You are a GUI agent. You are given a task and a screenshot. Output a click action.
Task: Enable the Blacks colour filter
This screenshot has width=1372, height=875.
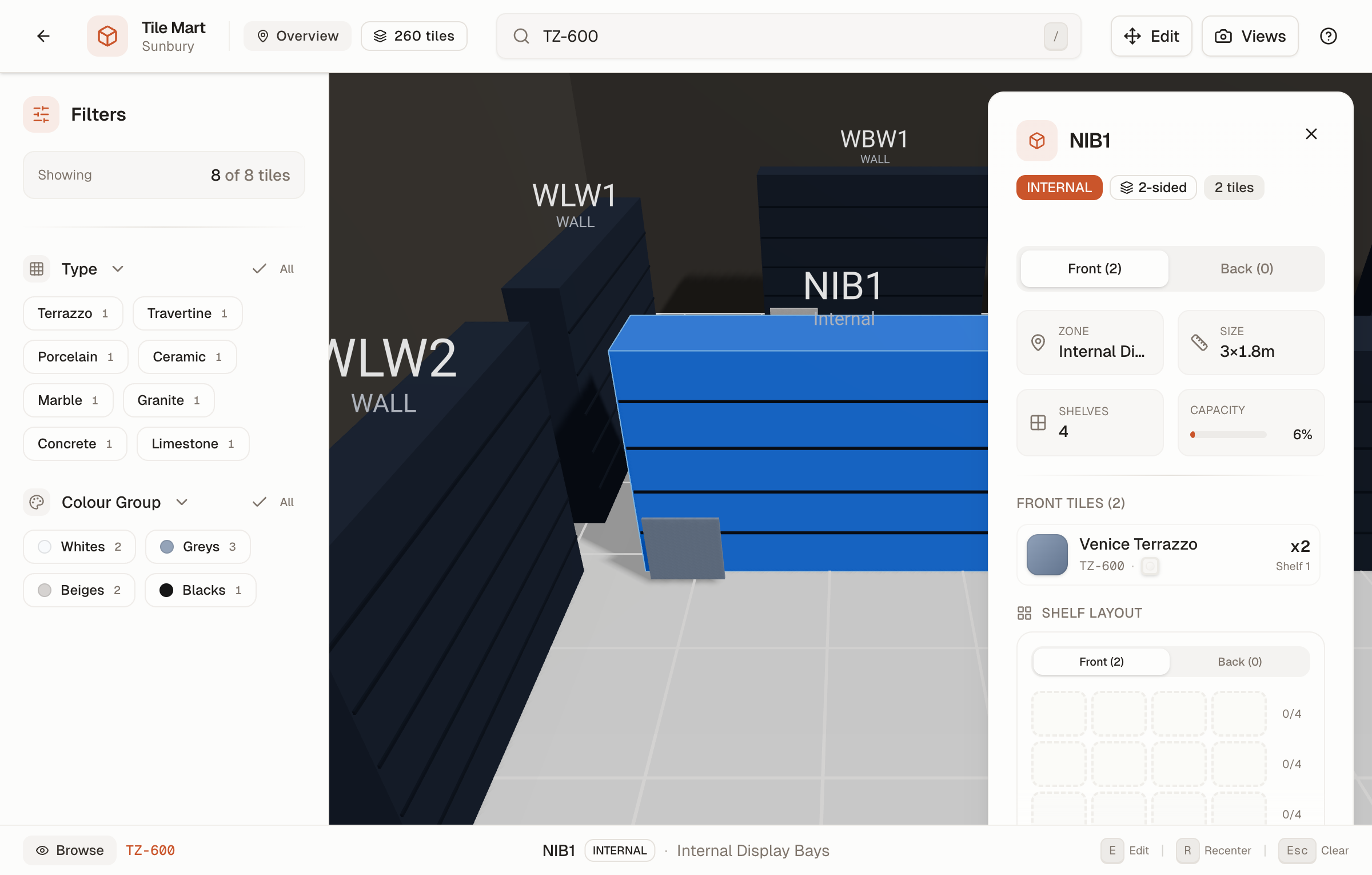200,590
